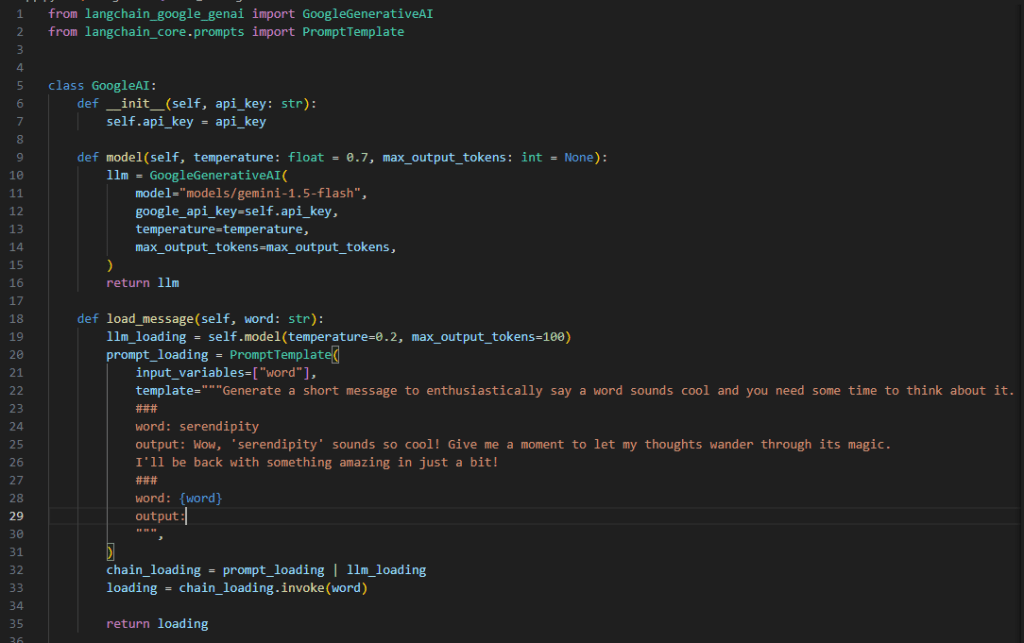Viewport: 1024px width, 643px height.
Task: Click the __init__ method name
Action: coord(136,104)
